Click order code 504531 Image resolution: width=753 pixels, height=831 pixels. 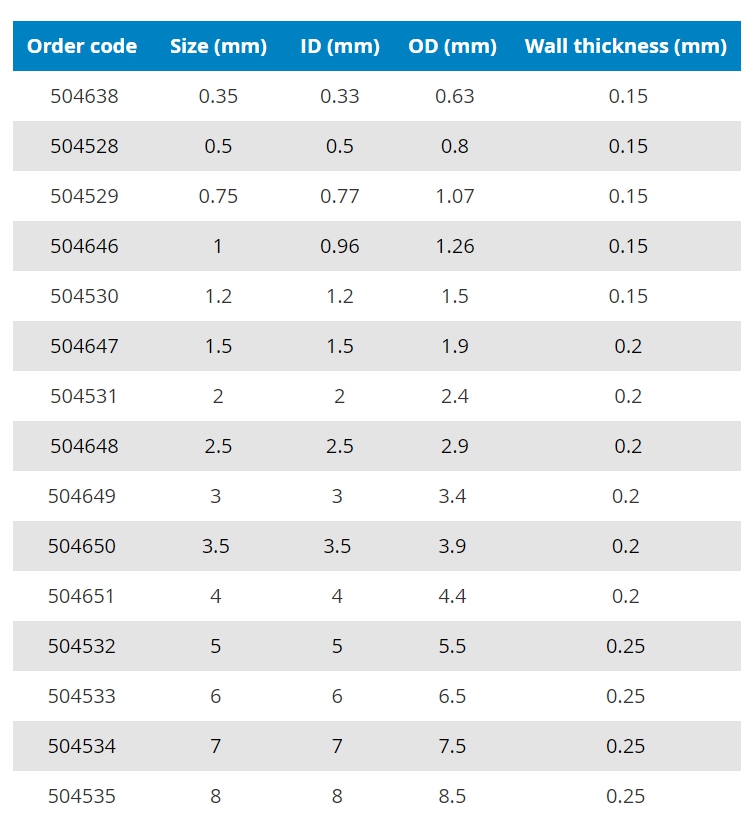84,396
